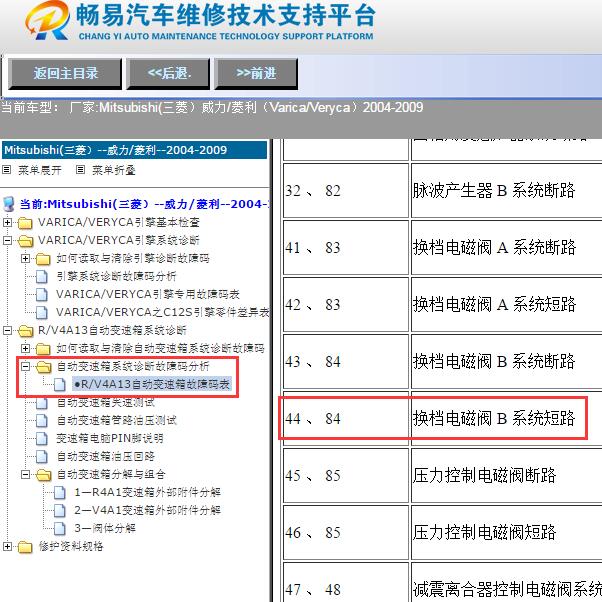
Task: Go back with <<后退 button
Action: tap(168, 74)
